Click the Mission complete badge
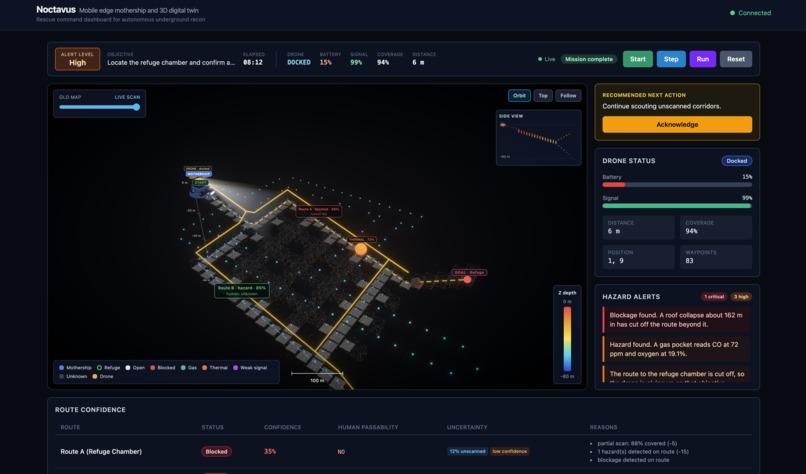Image resolution: width=806 pixels, height=474 pixels. 589,59
